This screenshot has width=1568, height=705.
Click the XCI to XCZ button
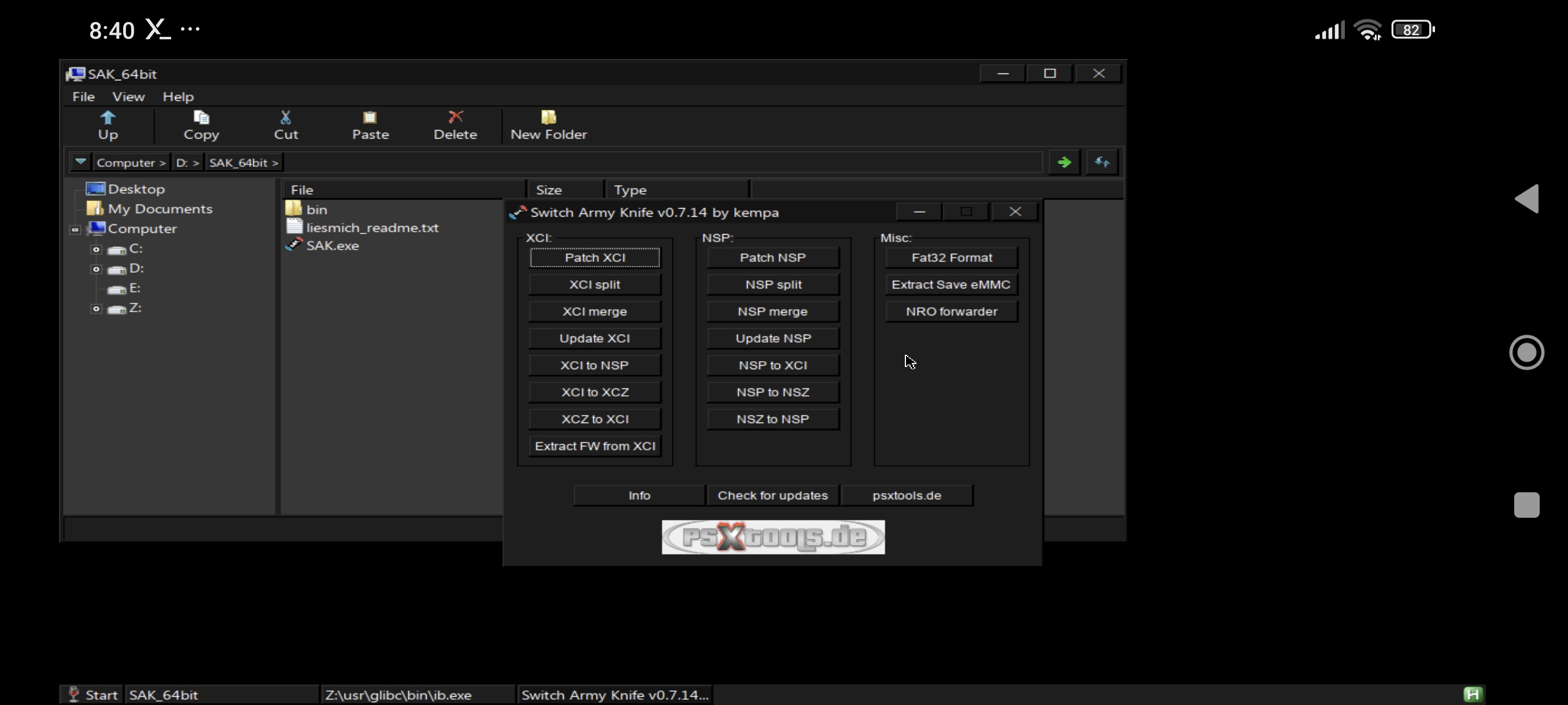pyautogui.click(x=595, y=392)
